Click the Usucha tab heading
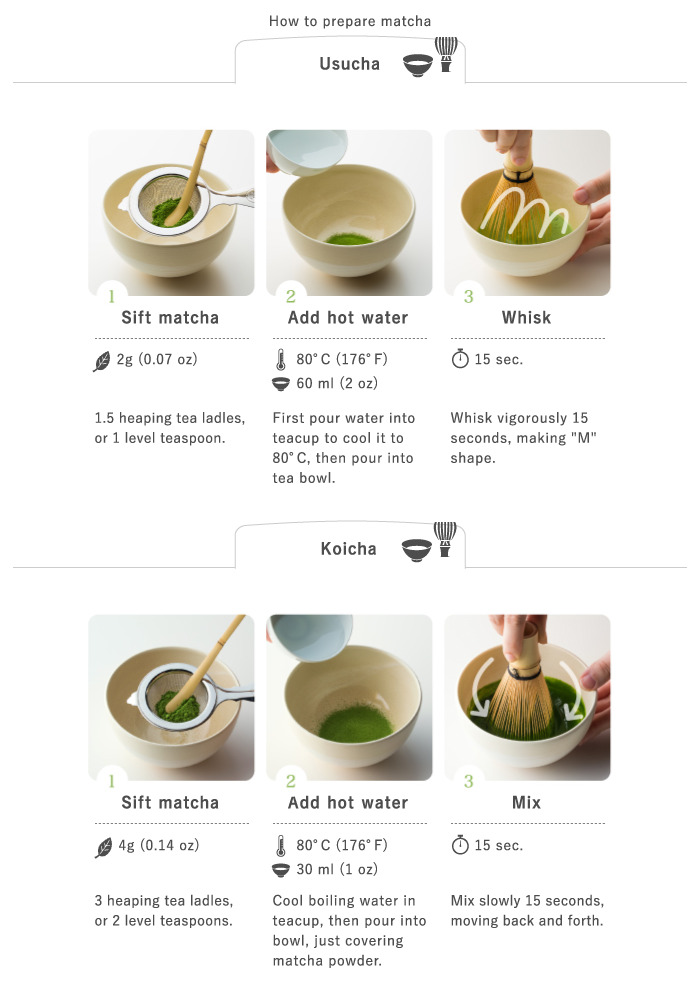The width and height of the screenshot is (700, 990). (x=349, y=64)
